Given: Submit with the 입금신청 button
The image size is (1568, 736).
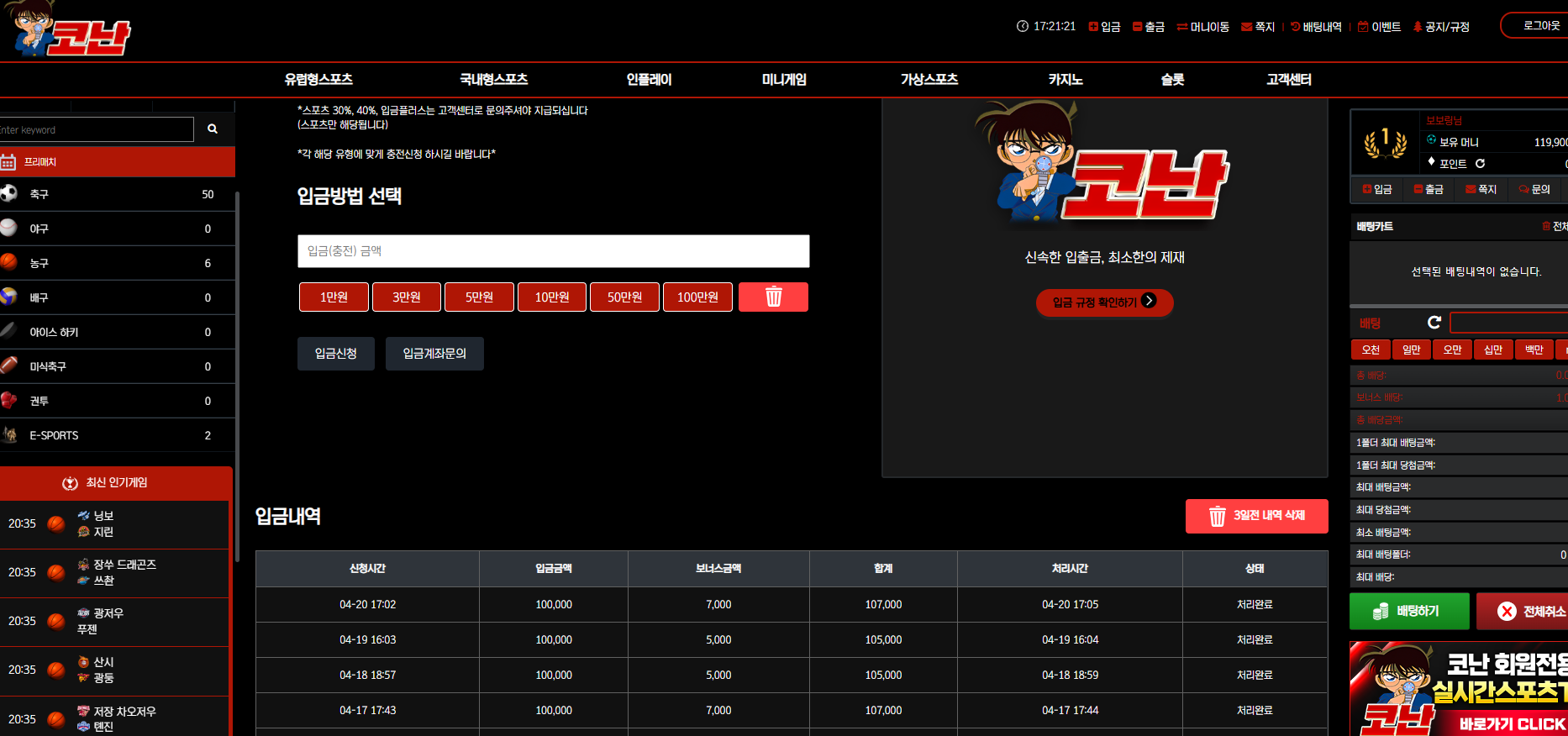Looking at the screenshot, I should [336, 354].
